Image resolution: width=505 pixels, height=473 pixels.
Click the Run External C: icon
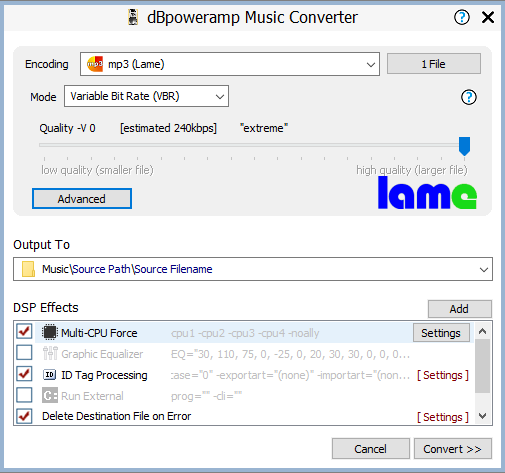(x=50, y=395)
